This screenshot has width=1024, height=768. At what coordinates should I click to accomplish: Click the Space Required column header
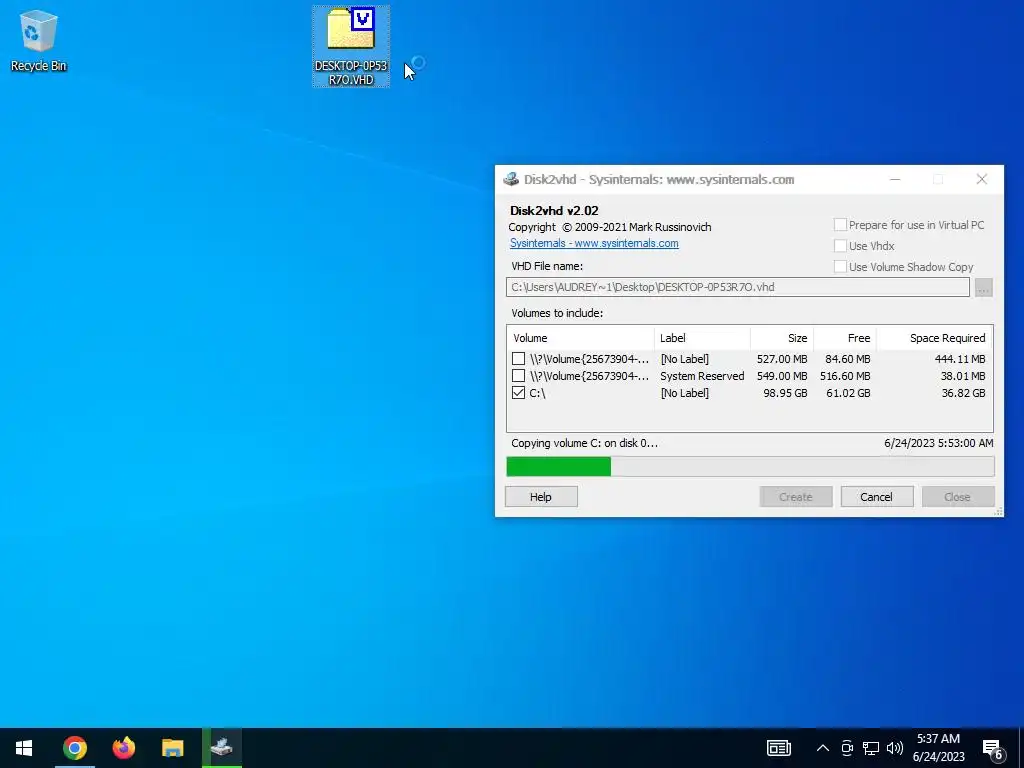pyautogui.click(x=934, y=338)
